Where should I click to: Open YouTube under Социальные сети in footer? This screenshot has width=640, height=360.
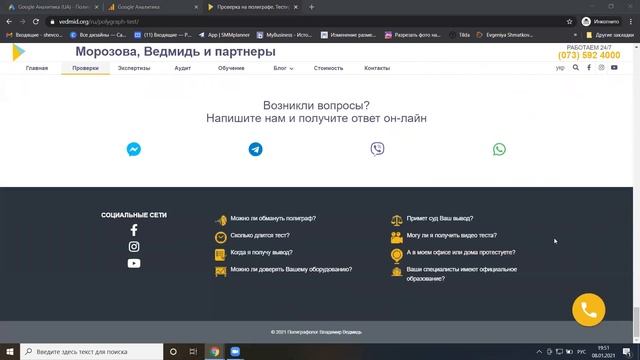pos(134,263)
